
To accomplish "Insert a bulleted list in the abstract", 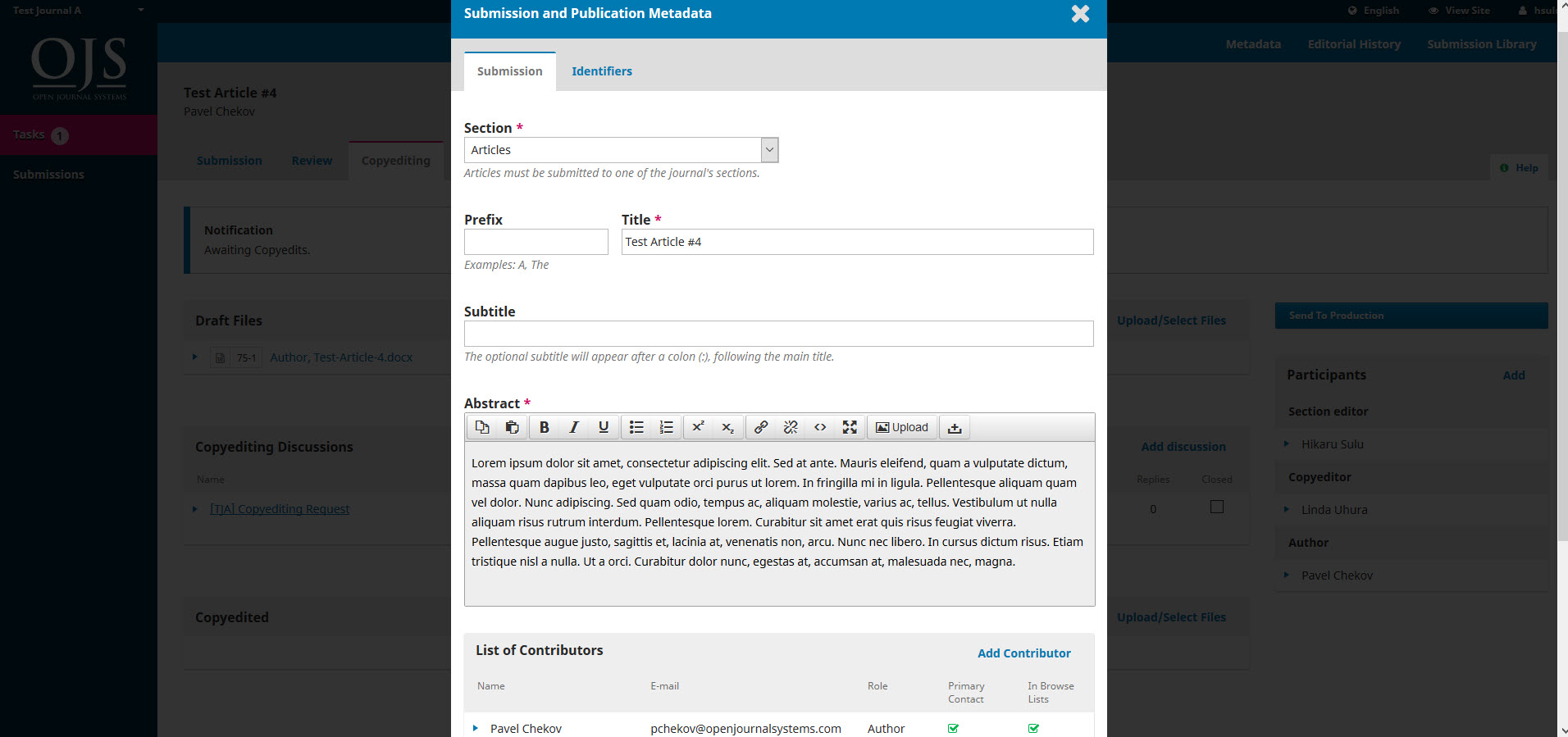I will [636, 427].
